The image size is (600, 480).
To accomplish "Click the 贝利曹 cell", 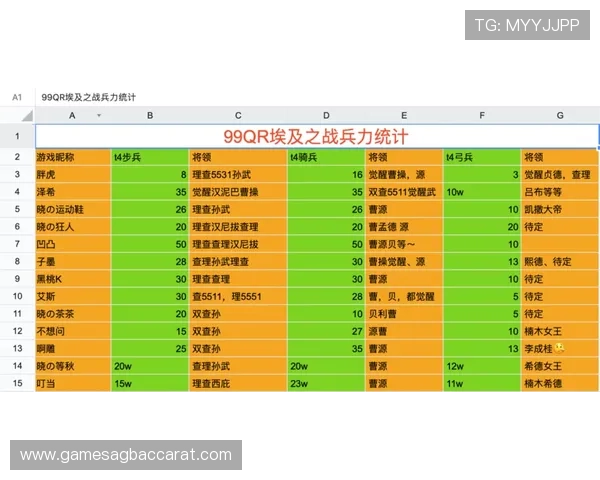I will [404, 314].
